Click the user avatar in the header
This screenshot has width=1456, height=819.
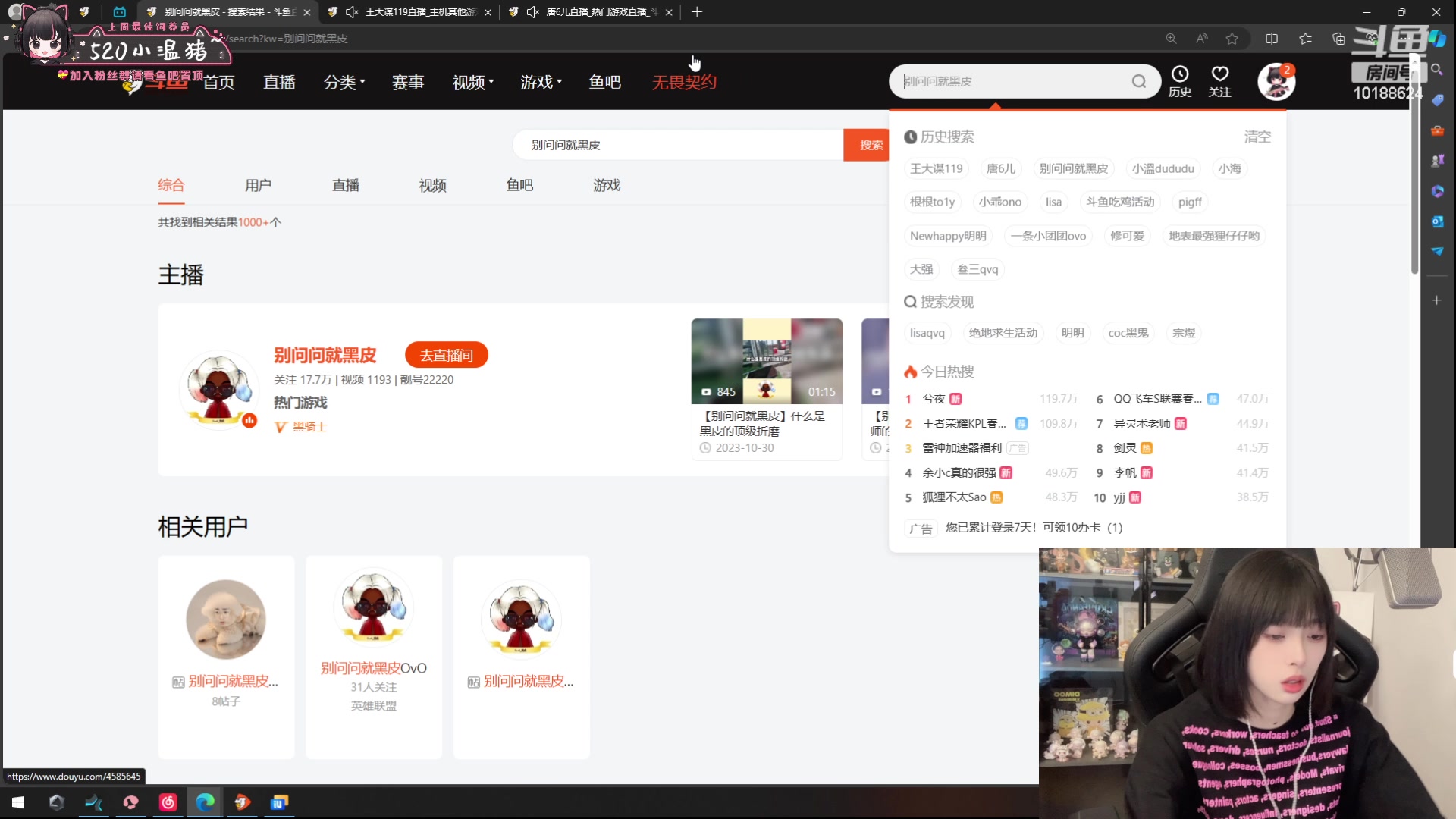click(x=1276, y=81)
